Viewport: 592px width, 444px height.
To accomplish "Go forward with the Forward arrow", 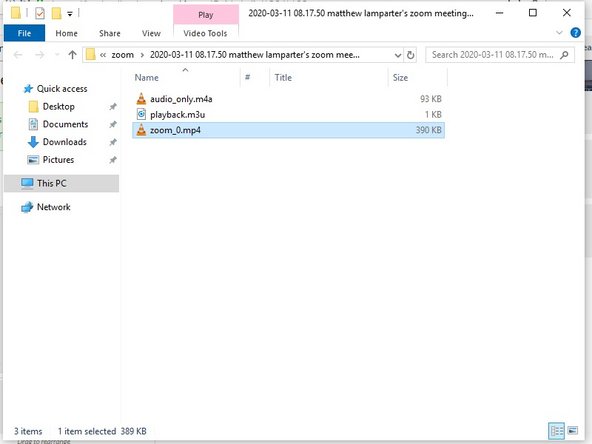I will click(40, 55).
